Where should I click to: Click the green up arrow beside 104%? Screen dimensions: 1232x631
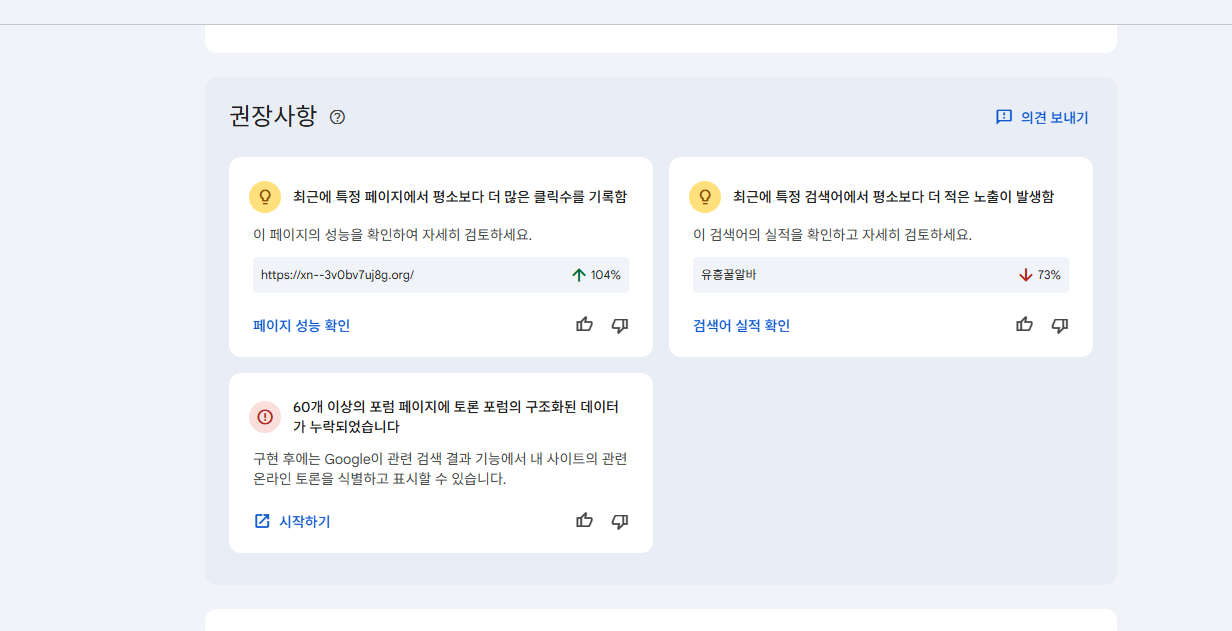point(578,275)
